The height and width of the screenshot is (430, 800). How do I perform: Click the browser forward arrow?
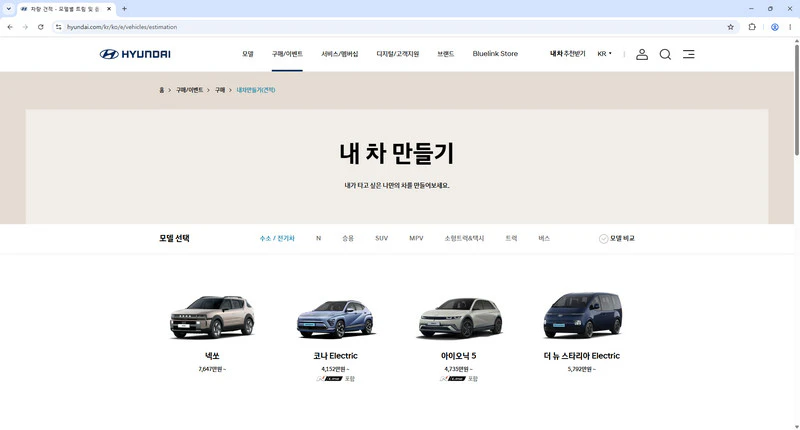[x=25, y=27]
